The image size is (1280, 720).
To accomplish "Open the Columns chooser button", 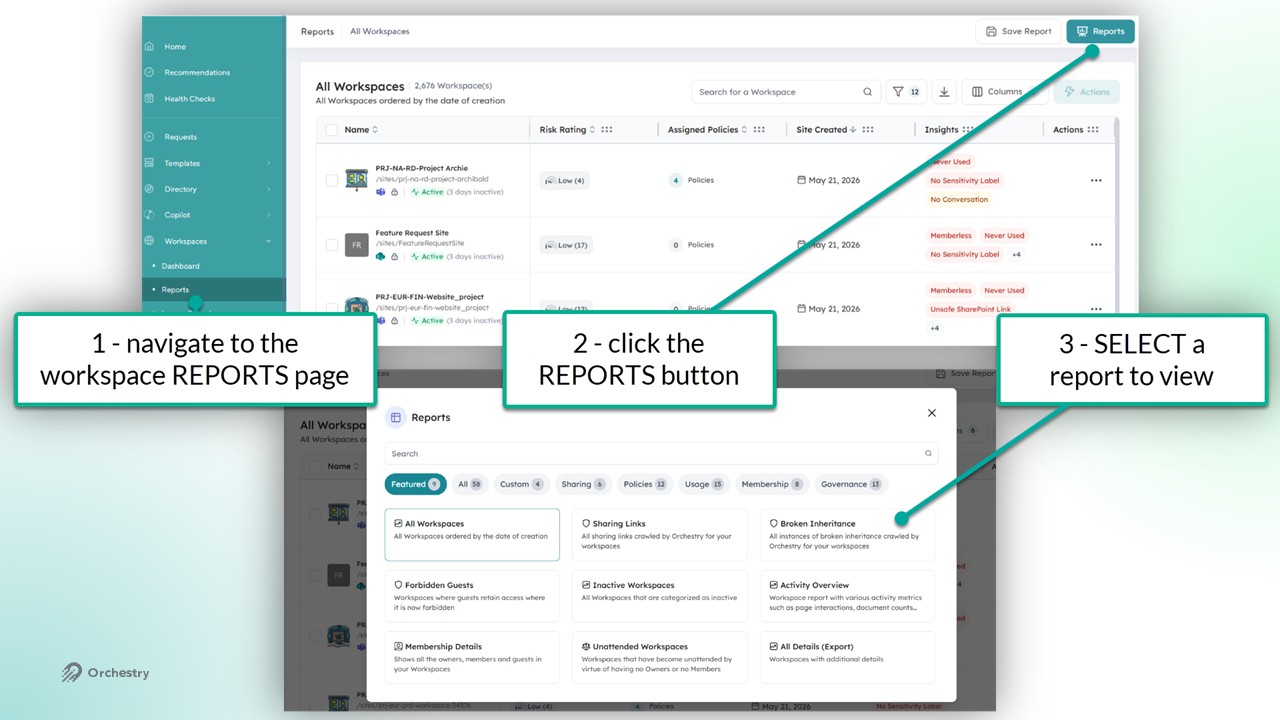I will pos(997,92).
